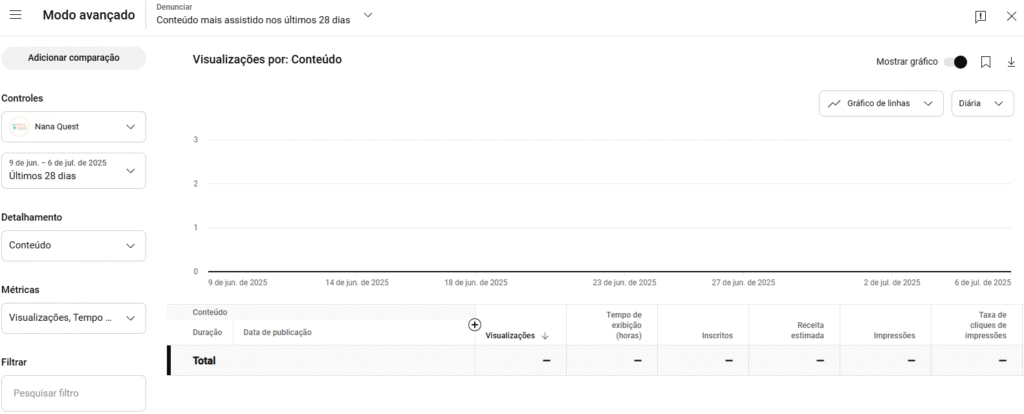Close the advanced mode panel
The image size is (1024, 414).
click(1010, 16)
